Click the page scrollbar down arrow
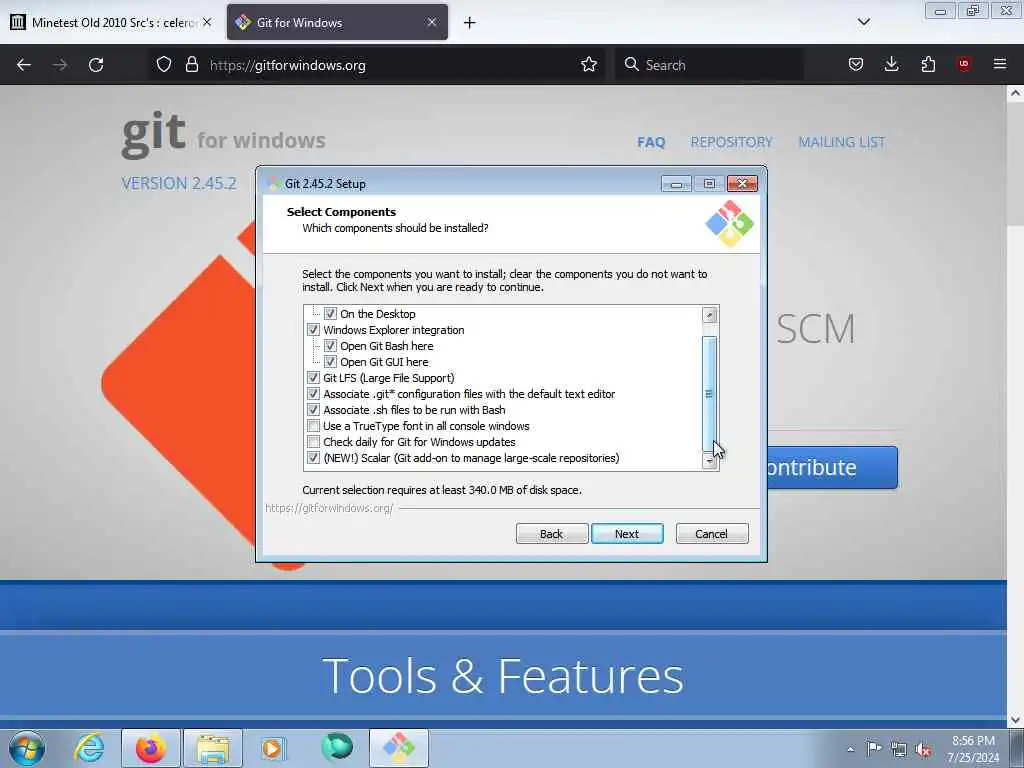This screenshot has width=1024, height=768. 1016,720
